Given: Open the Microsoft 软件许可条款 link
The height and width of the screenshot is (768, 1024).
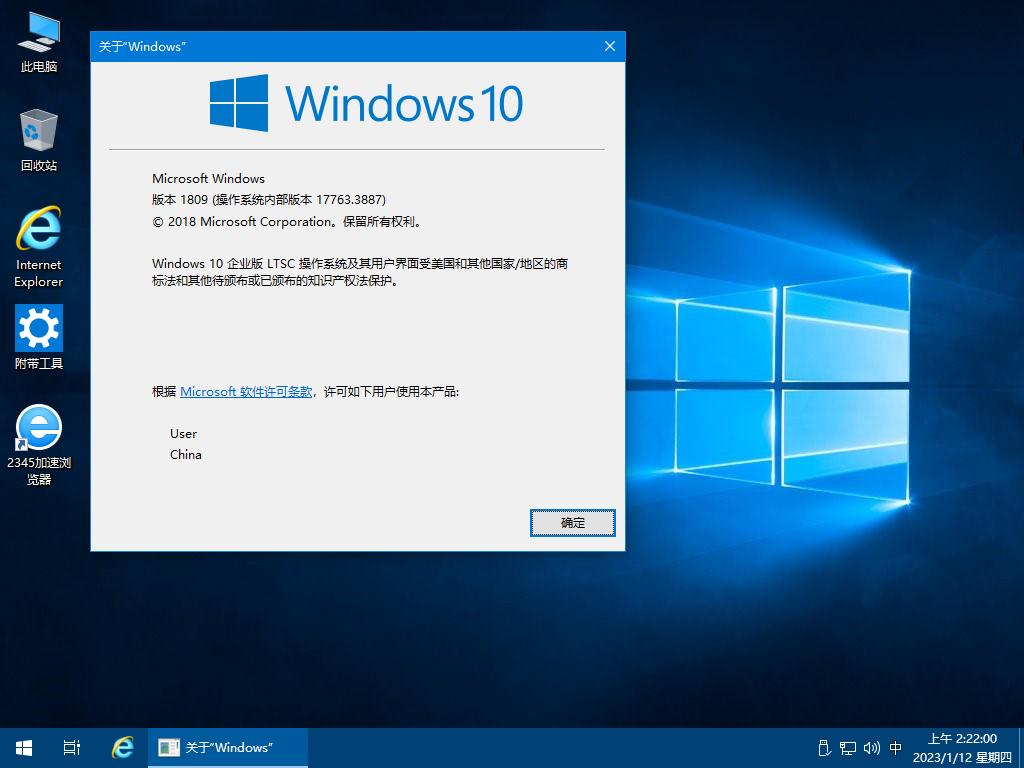Looking at the screenshot, I should point(246,392).
